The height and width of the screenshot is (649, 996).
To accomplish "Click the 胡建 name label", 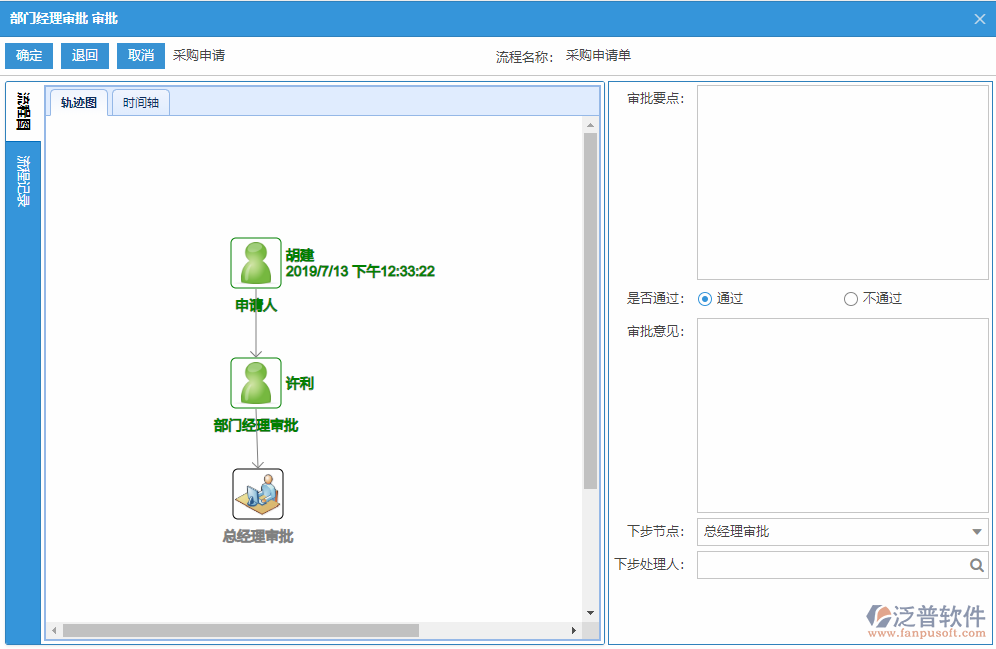I will click(300, 255).
